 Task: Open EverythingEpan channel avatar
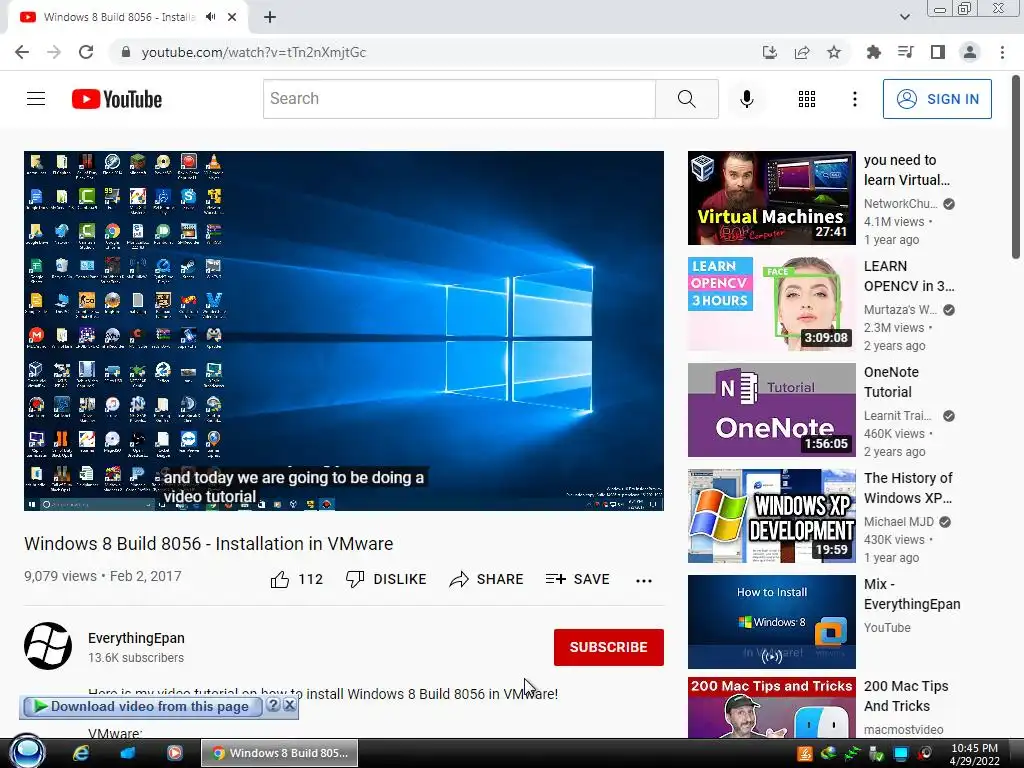tap(48, 646)
